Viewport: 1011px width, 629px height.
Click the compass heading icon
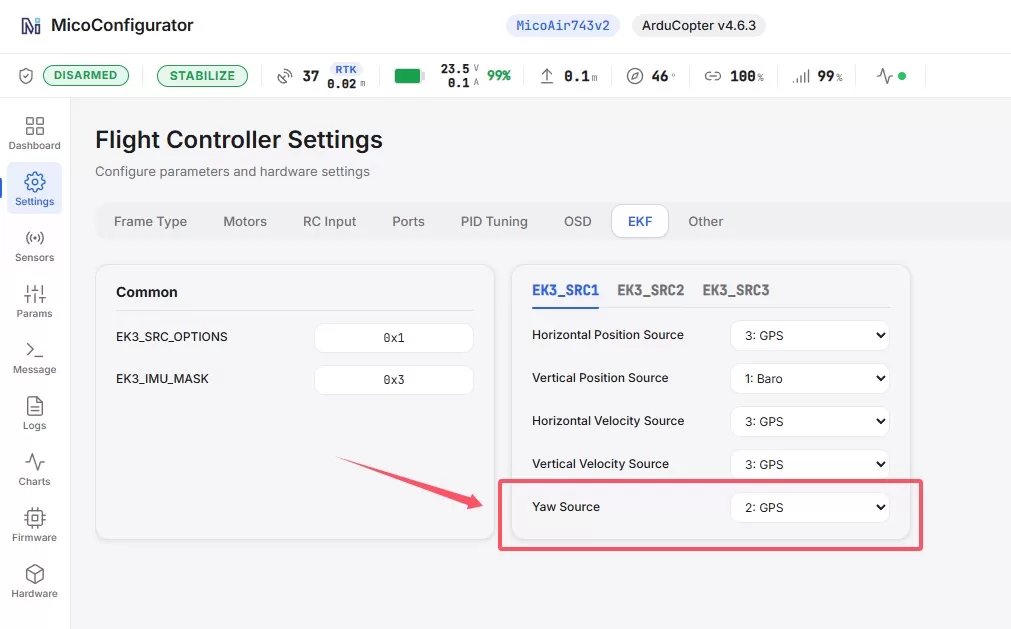coord(634,76)
